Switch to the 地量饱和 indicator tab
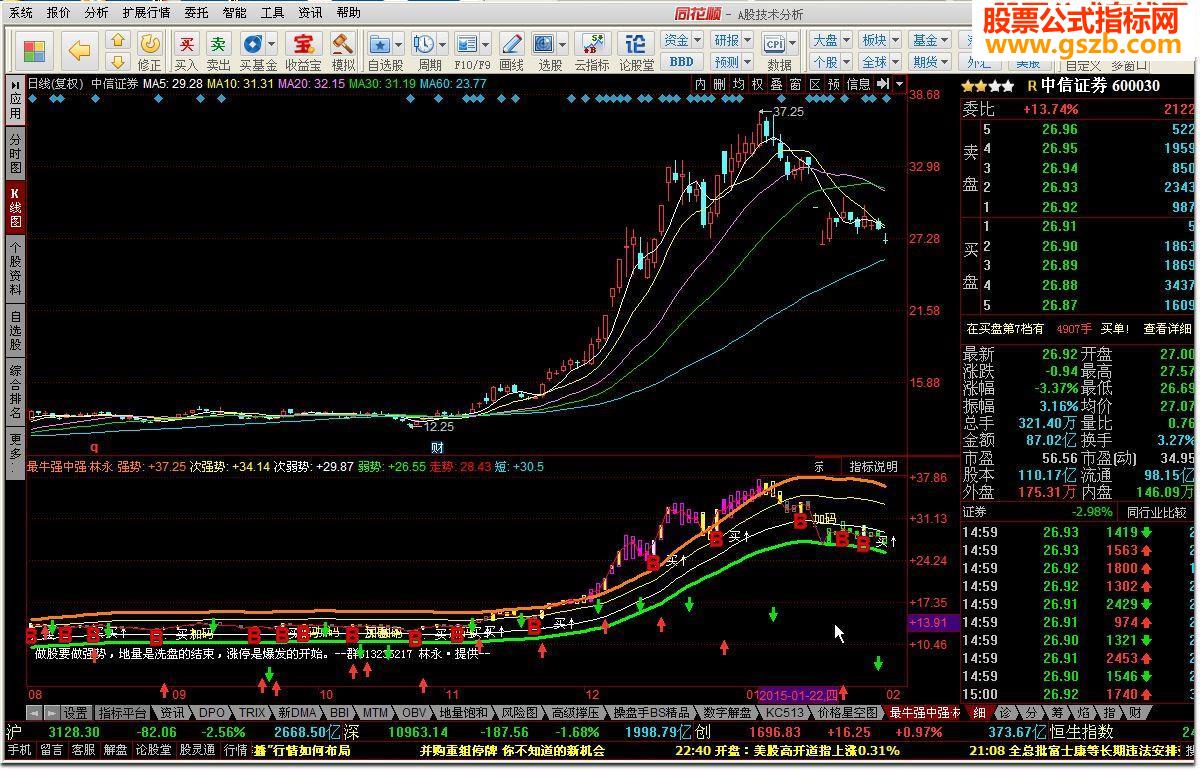Viewport: 1200px width, 770px height. click(465, 713)
